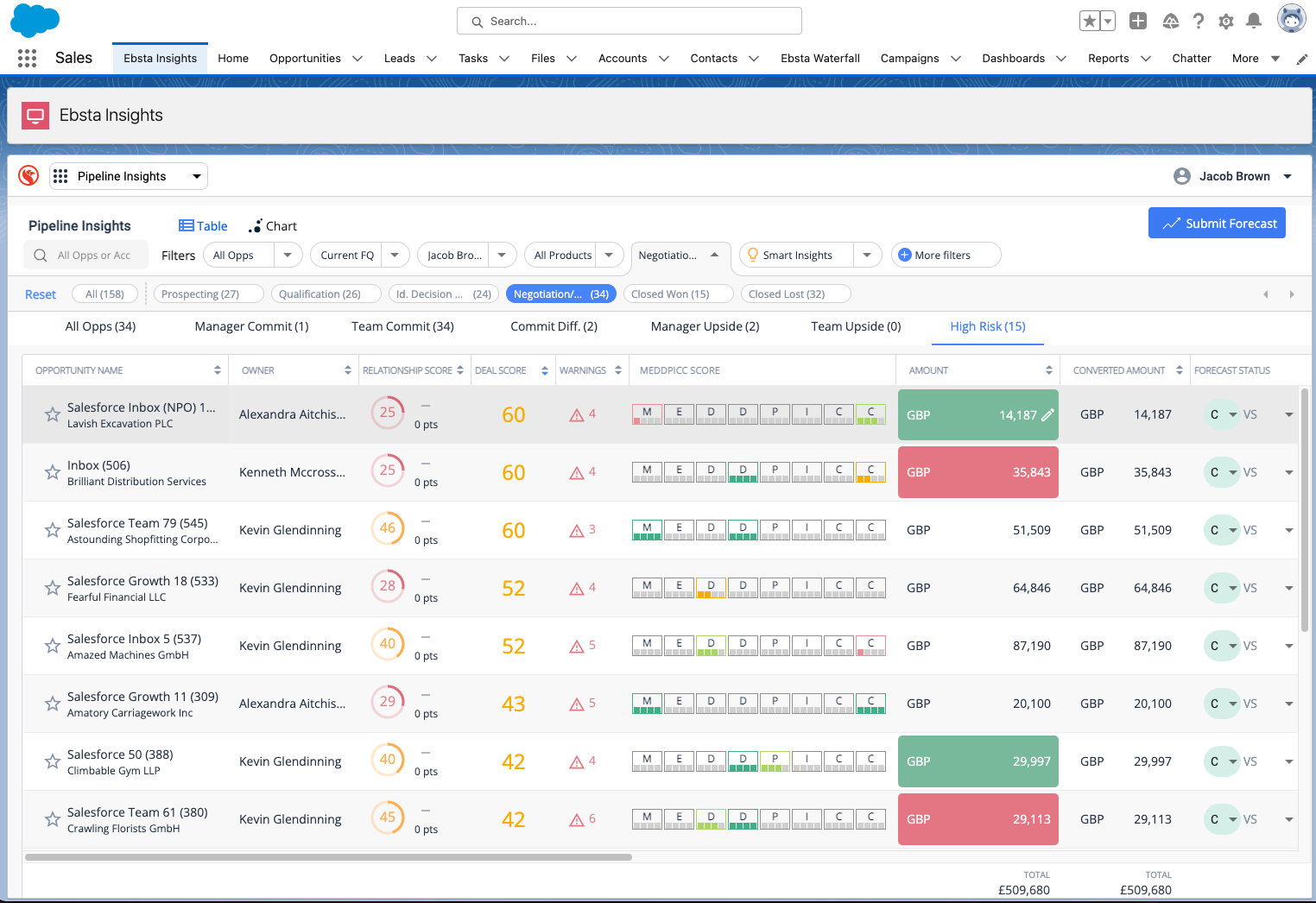Star the Salesforce Team 61 (380) opportunity
The width and height of the screenshot is (1316, 903).
52,819
